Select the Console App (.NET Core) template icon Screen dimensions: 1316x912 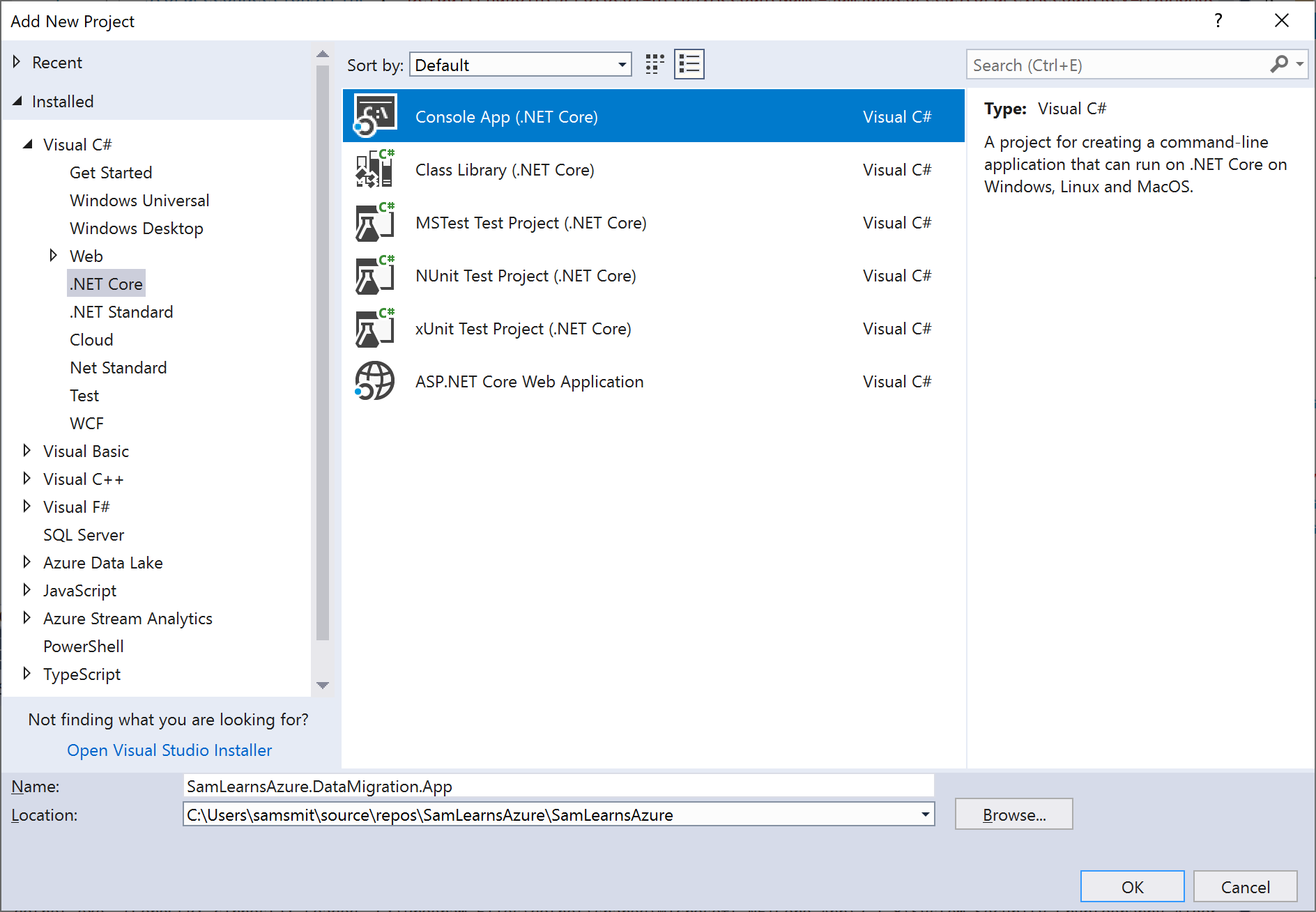375,116
